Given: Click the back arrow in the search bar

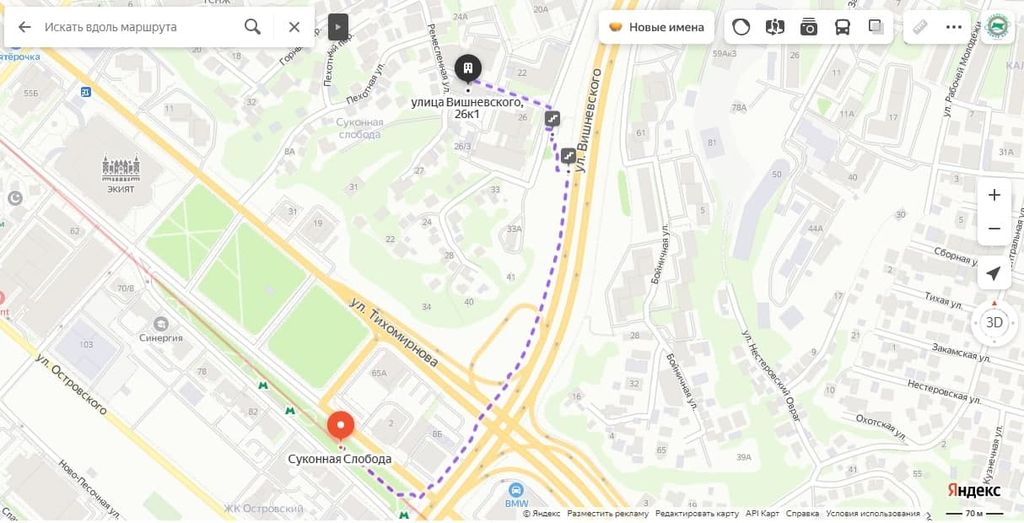Looking at the screenshot, I should pos(24,27).
